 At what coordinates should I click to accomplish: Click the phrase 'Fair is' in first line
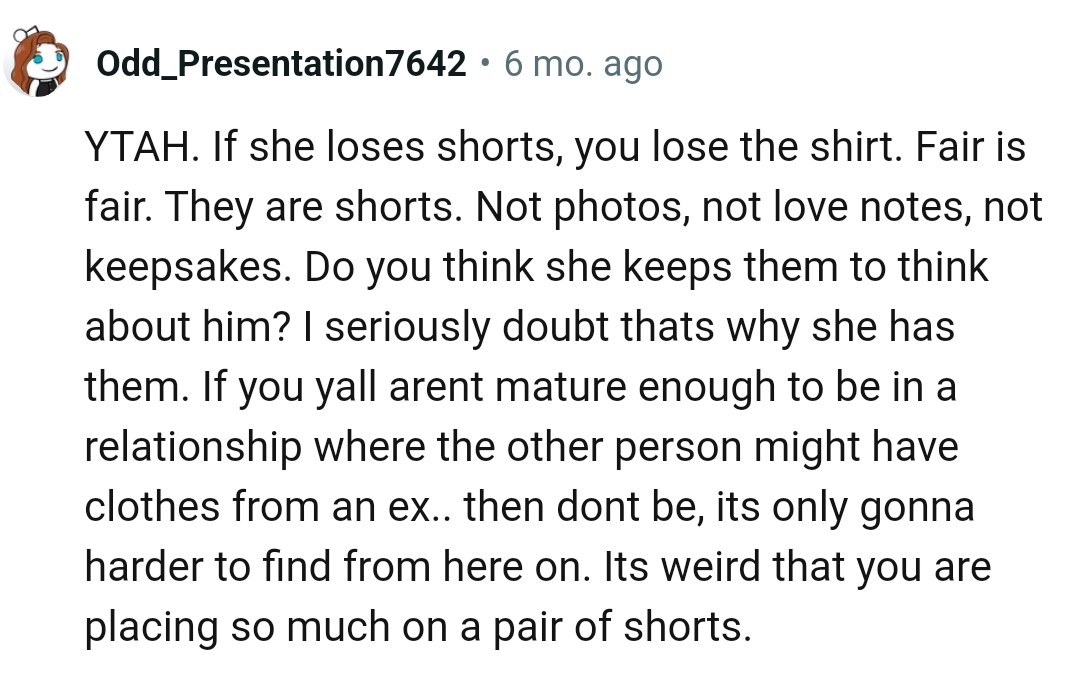970,147
